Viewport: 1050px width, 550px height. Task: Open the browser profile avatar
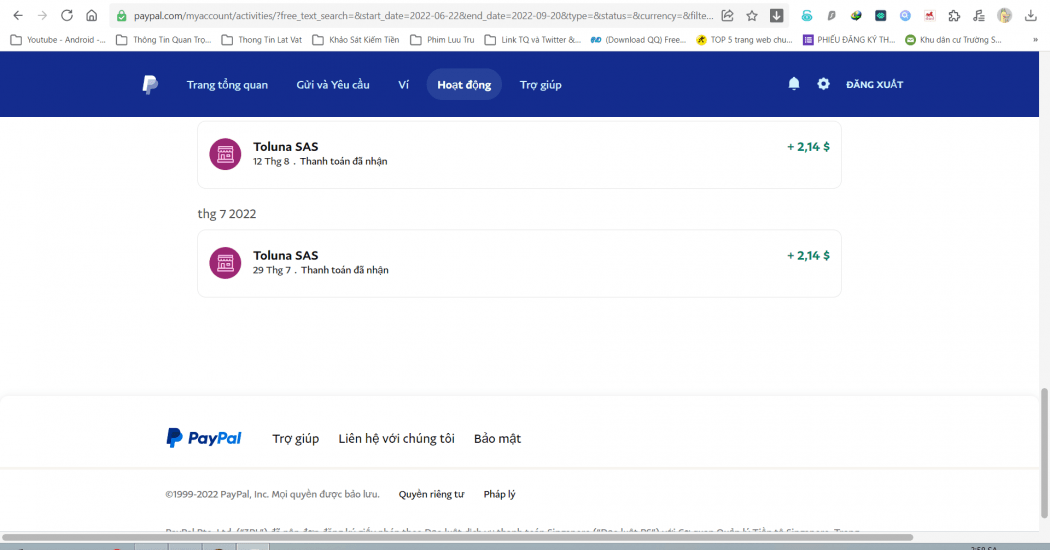point(1004,15)
